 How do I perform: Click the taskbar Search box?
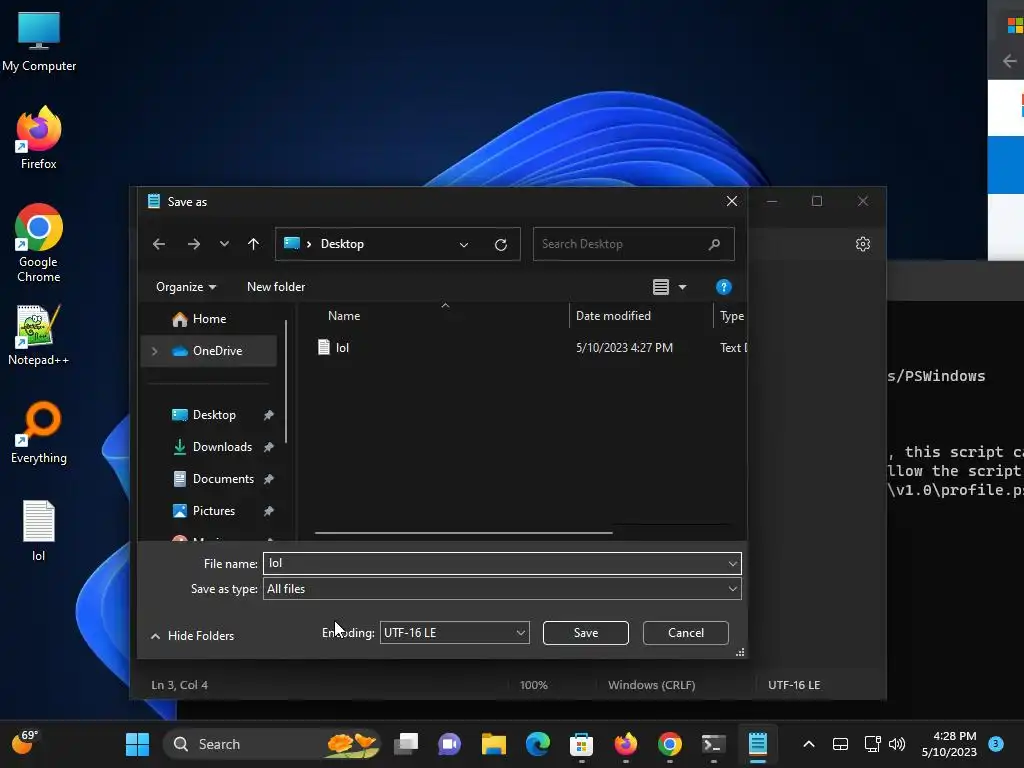(x=271, y=744)
